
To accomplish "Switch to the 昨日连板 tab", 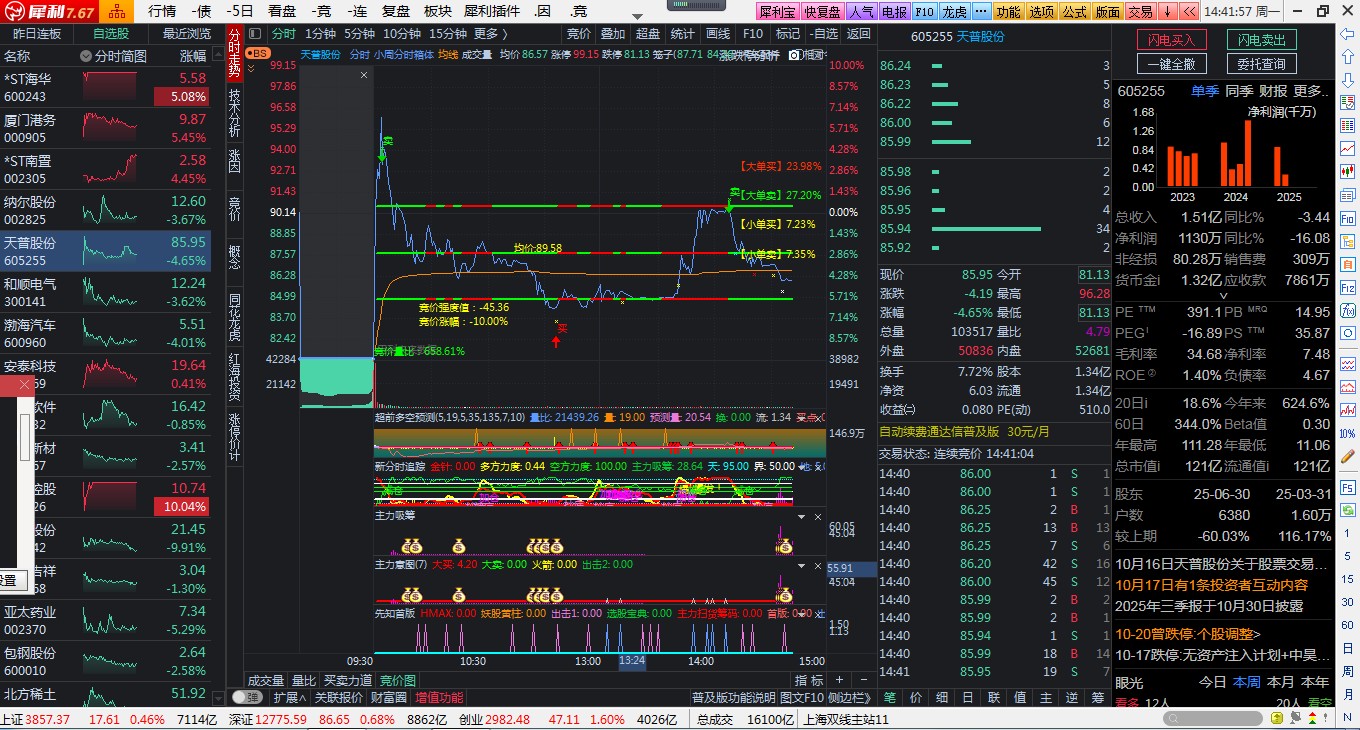I will pyautogui.click(x=37, y=33).
